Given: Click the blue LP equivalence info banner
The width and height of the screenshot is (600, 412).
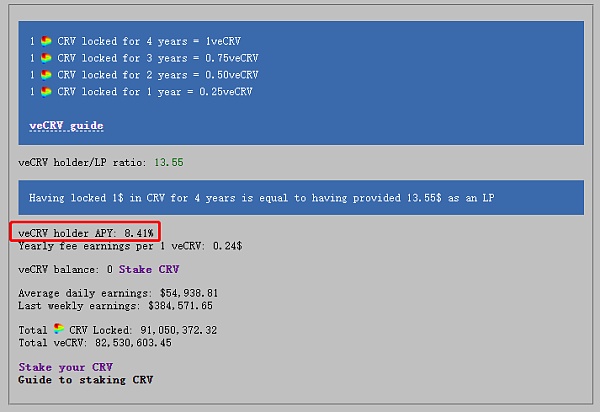Looking at the screenshot, I should click(301, 197).
